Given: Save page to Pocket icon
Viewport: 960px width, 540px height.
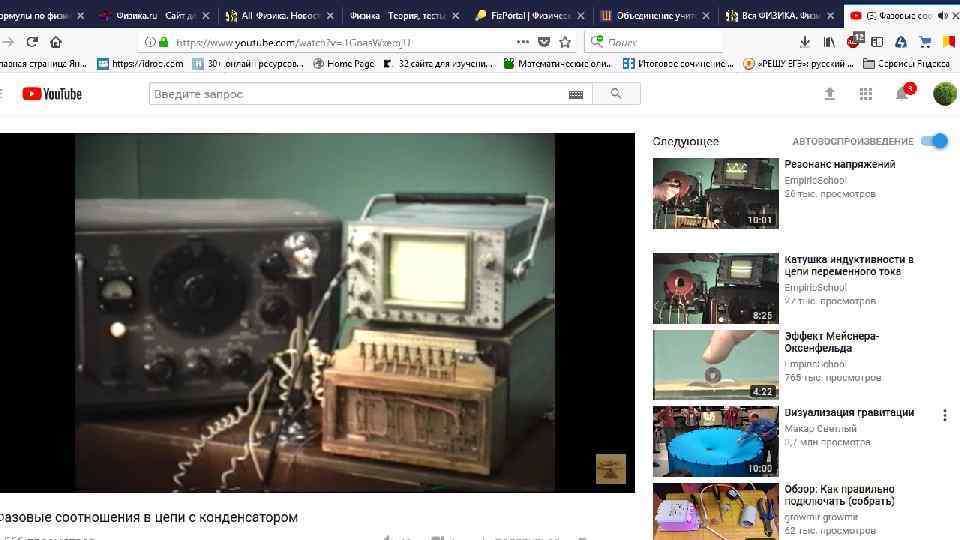Looking at the screenshot, I should 544,42.
